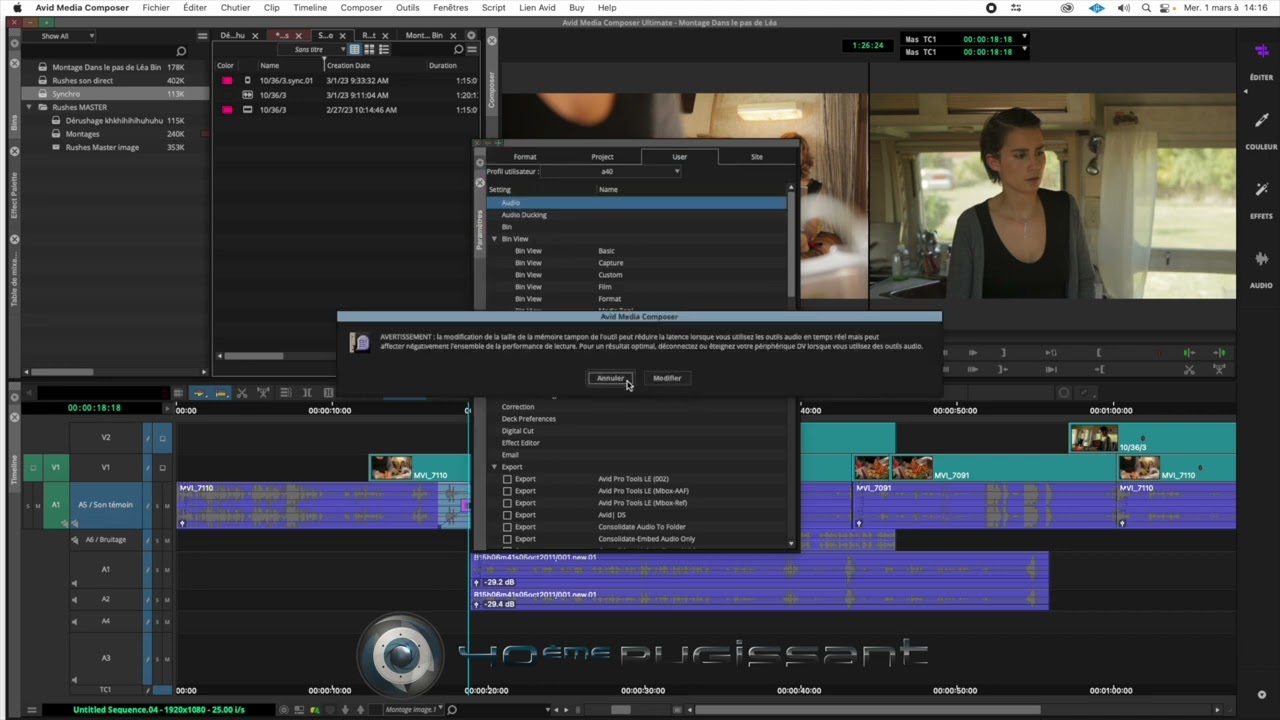
Task: Open the Rushes son direct bin
Action: 82,80
